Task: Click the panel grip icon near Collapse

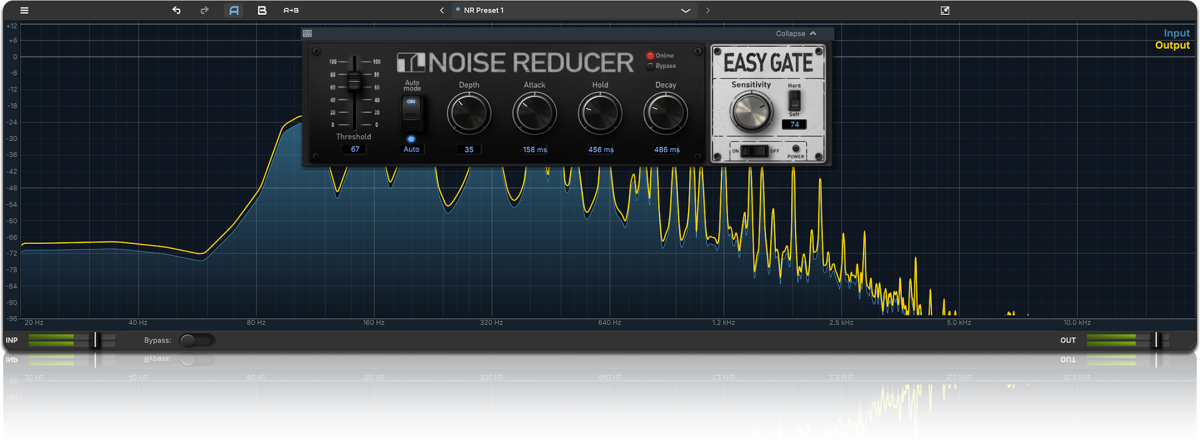Action: [x=307, y=34]
